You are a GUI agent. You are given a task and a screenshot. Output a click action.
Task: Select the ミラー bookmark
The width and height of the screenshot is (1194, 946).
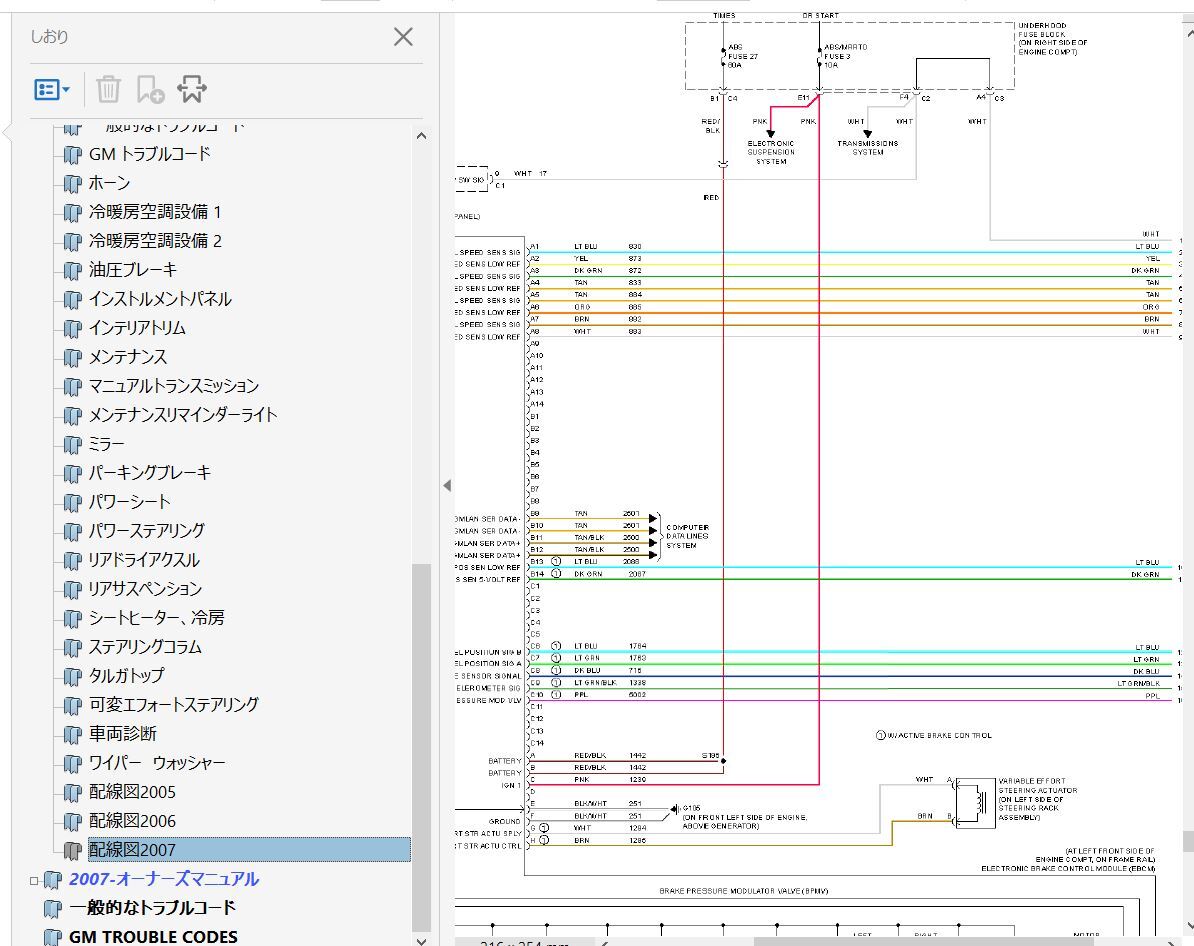pos(107,443)
